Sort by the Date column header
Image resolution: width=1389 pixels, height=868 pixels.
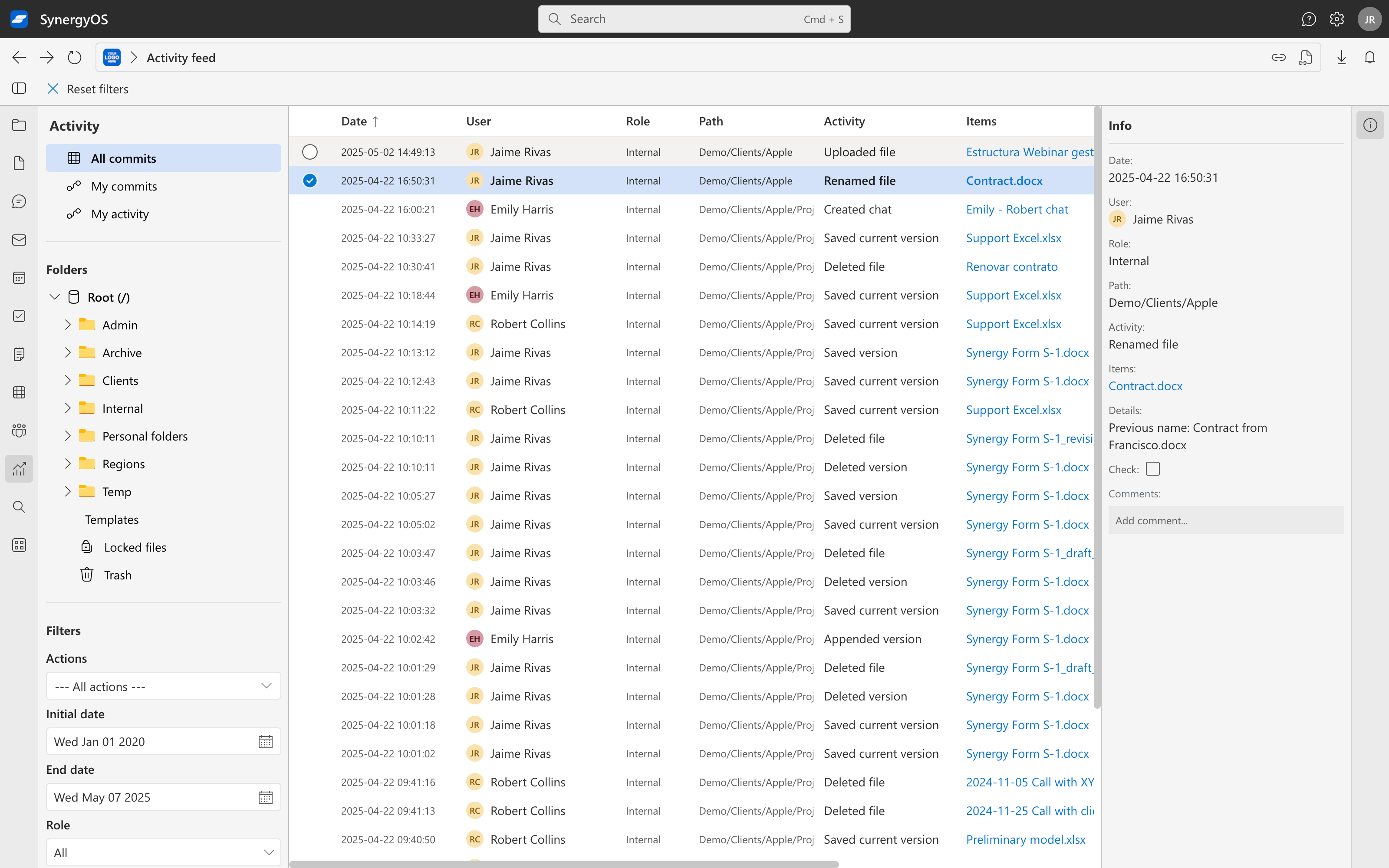tap(359, 121)
